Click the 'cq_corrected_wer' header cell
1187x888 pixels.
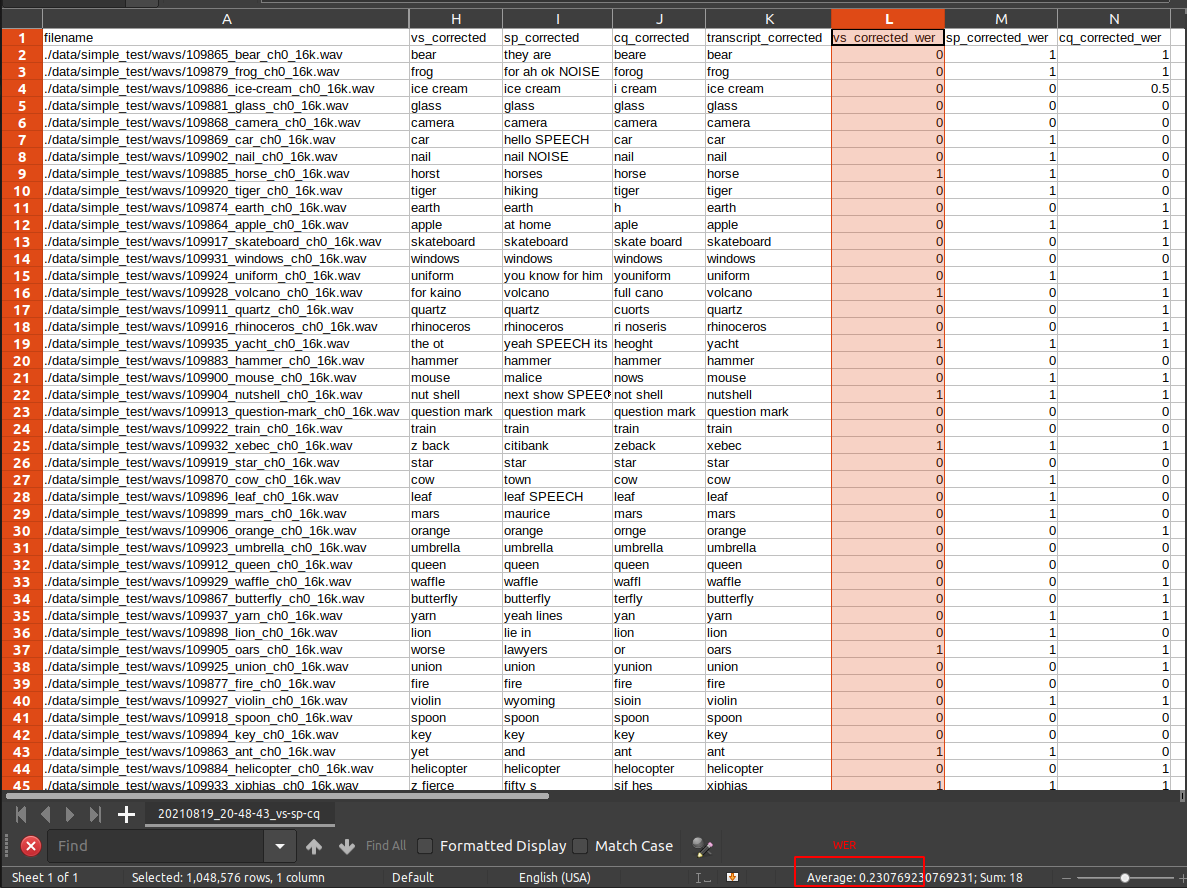click(x=1114, y=37)
